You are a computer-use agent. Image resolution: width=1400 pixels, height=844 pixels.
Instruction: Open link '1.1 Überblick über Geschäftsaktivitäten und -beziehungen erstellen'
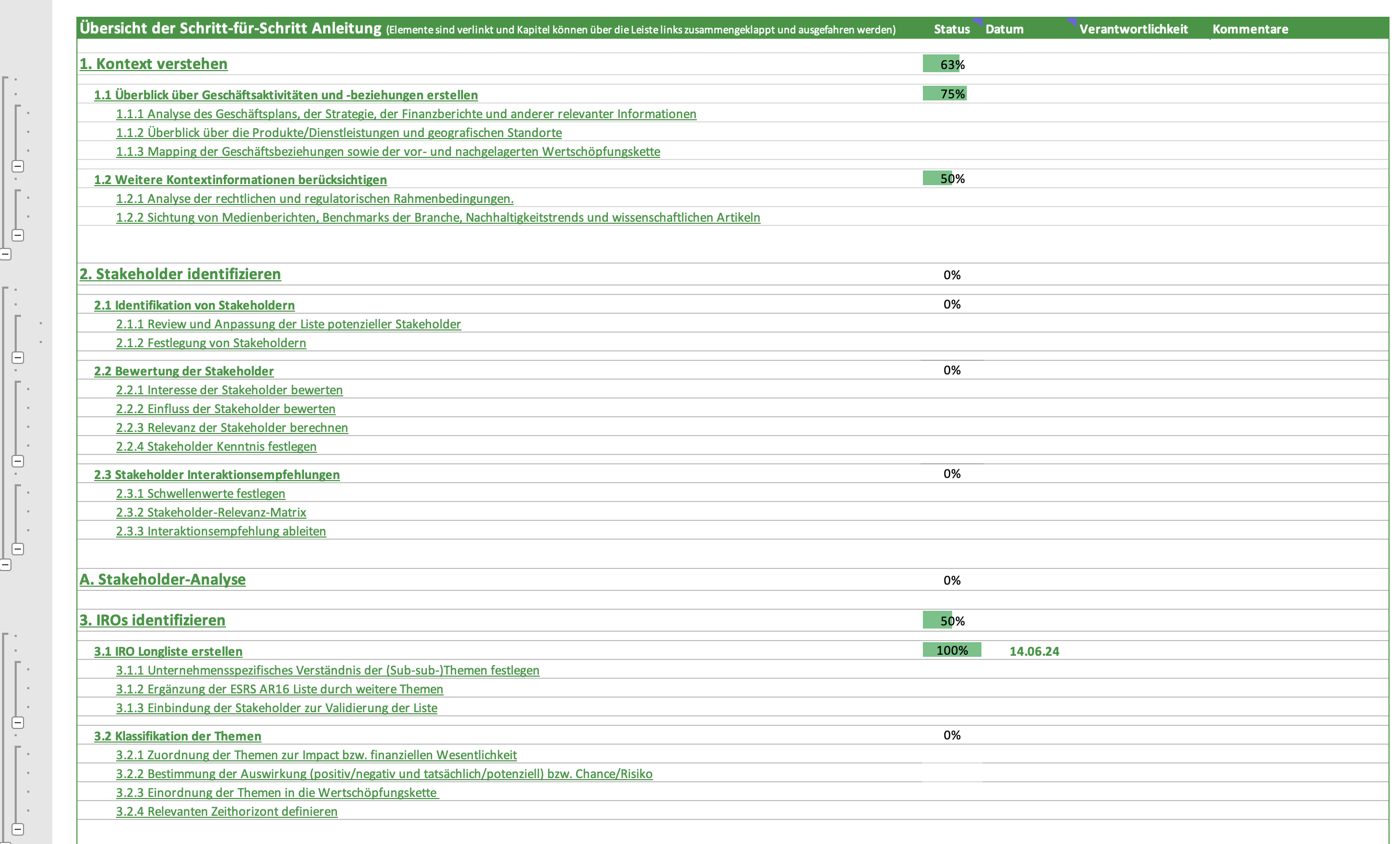click(286, 95)
